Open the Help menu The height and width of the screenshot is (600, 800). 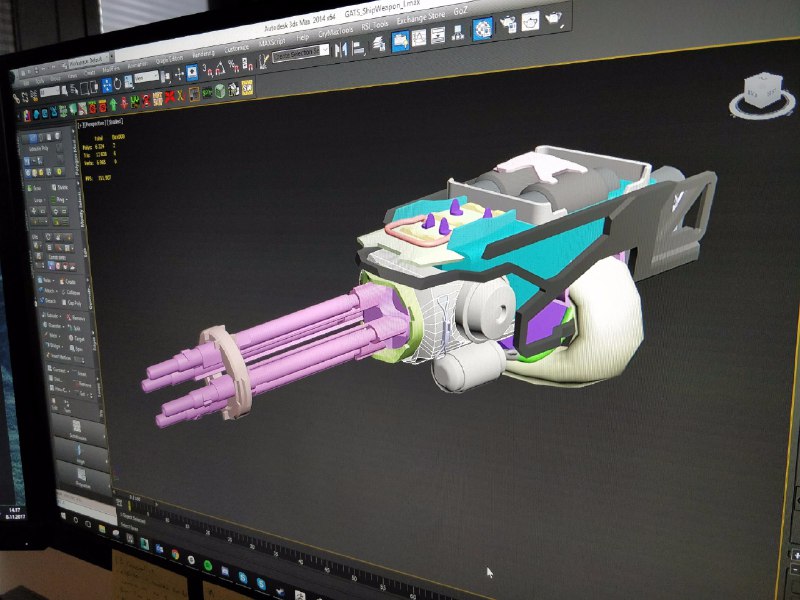pos(303,38)
